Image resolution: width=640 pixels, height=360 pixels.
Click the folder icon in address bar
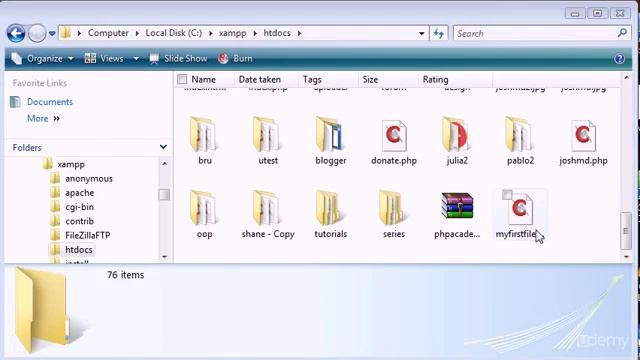pyautogui.click(x=66, y=33)
